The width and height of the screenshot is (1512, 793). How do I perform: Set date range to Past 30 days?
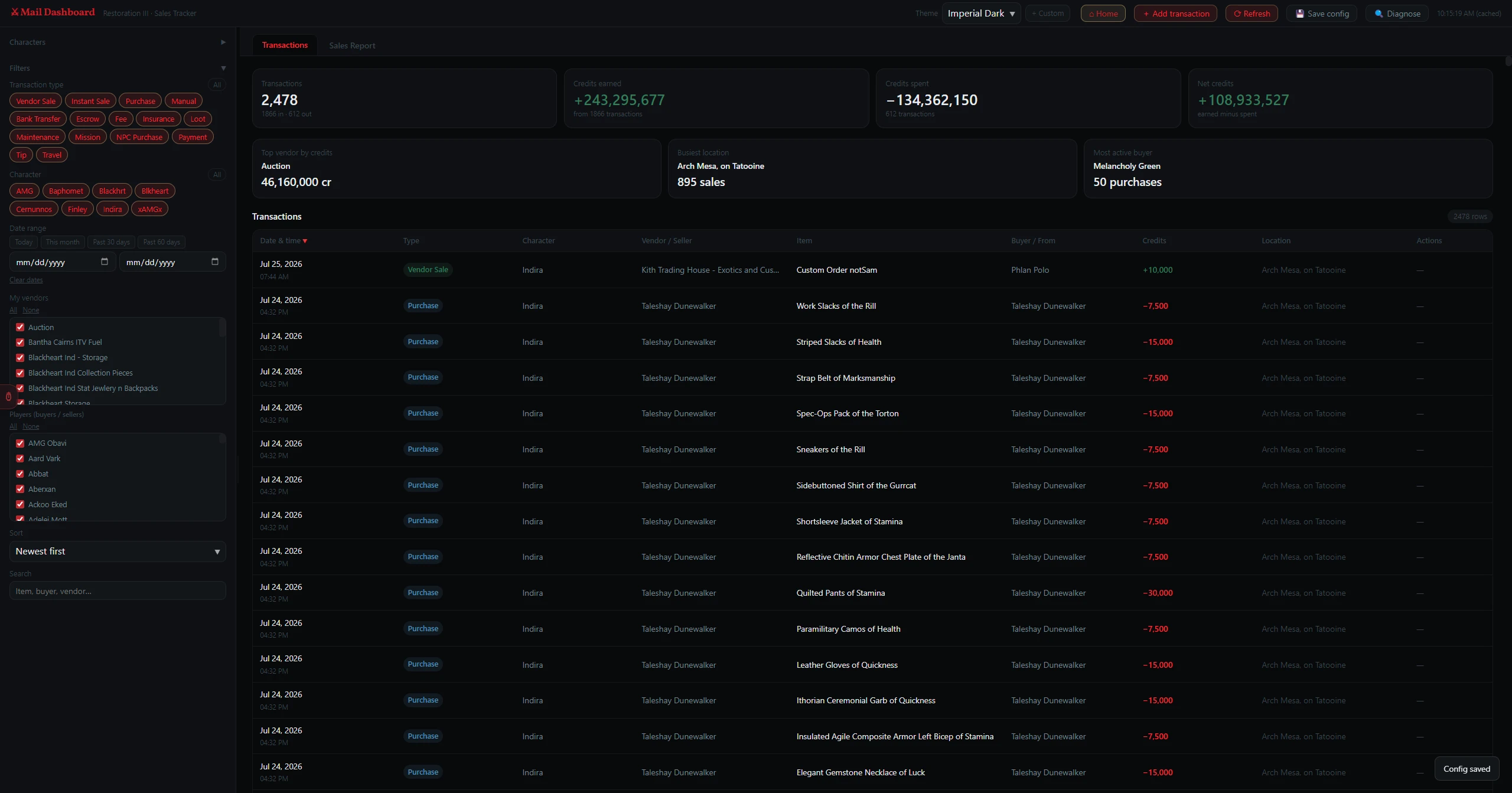tap(111, 242)
